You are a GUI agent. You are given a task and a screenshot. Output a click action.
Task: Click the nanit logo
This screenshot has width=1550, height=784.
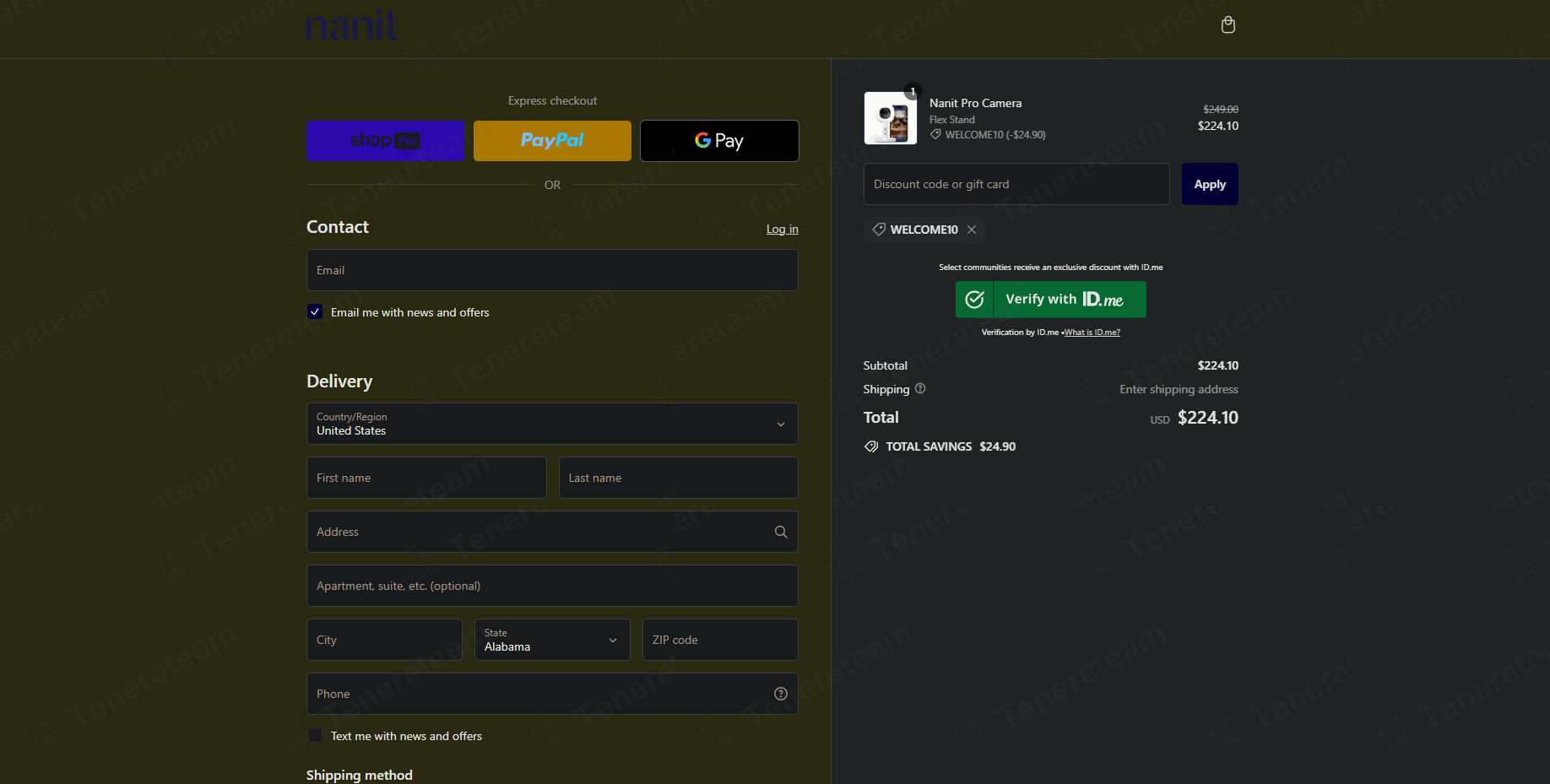[351, 25]
